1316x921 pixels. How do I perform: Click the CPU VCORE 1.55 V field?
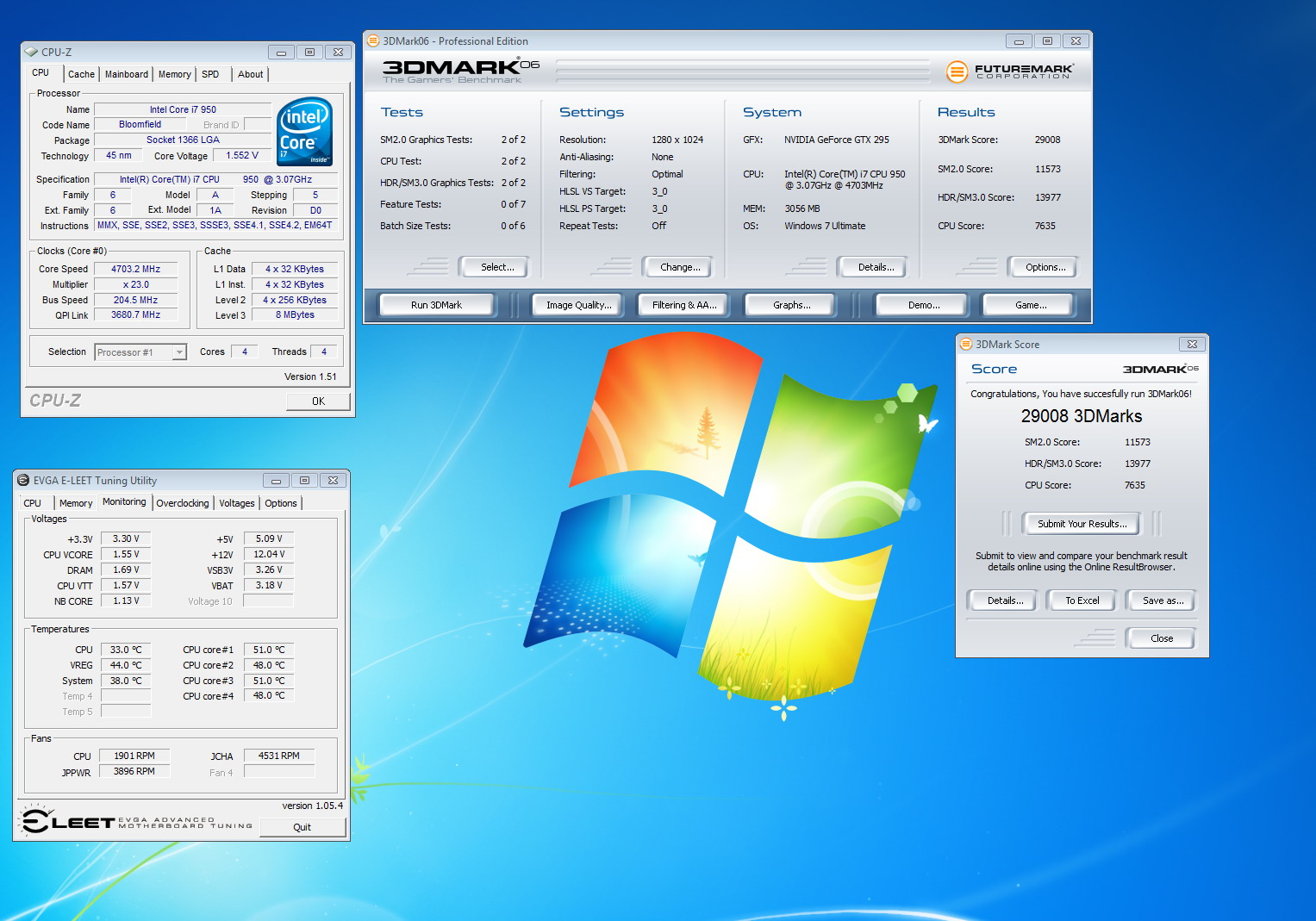pyautogui.click(x=126, y=554)
